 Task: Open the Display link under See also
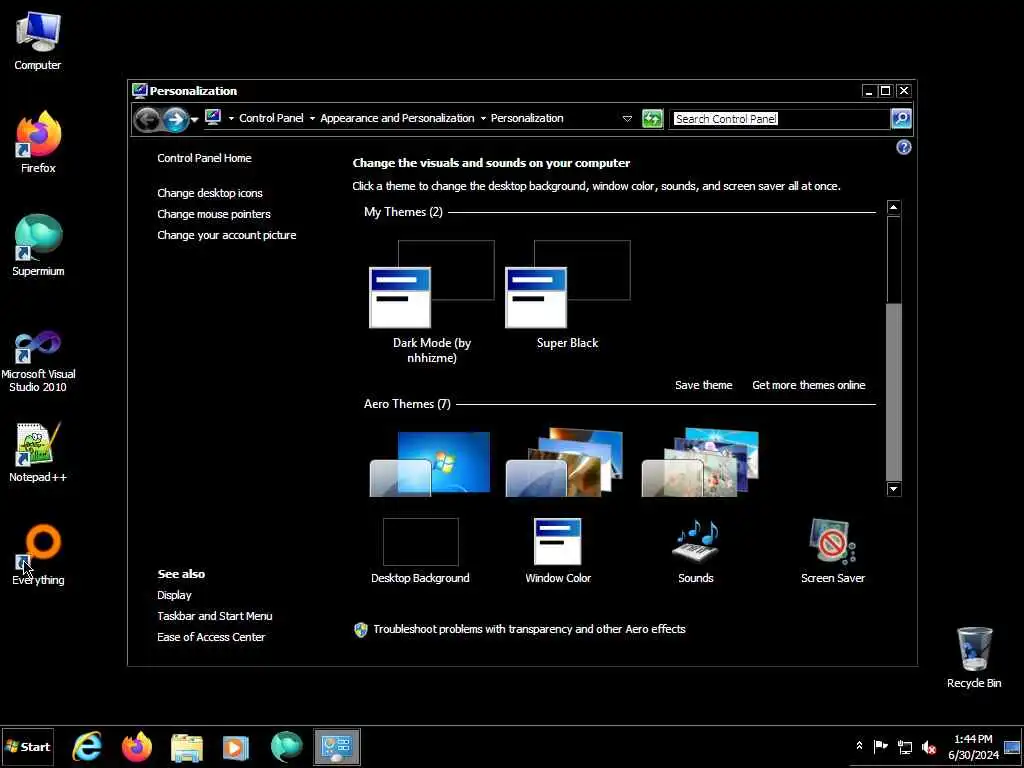tap(174, 596)
